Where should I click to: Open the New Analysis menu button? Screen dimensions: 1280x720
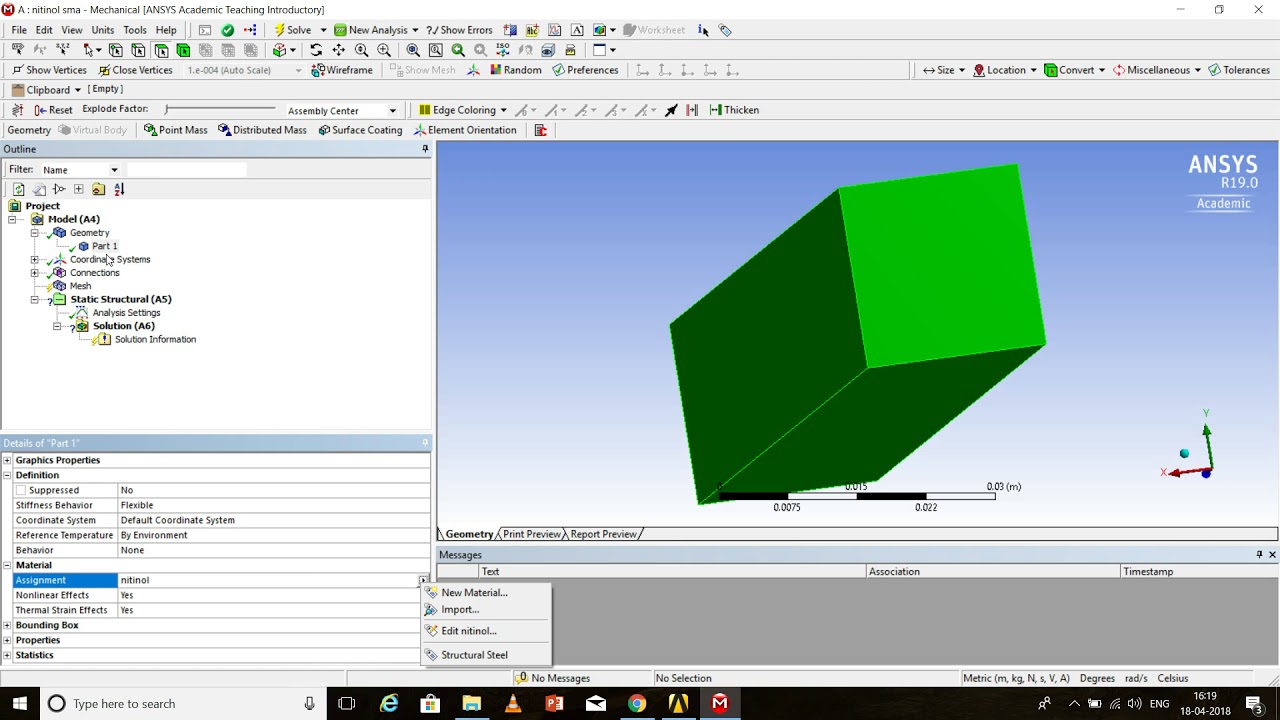click(376, 30)
